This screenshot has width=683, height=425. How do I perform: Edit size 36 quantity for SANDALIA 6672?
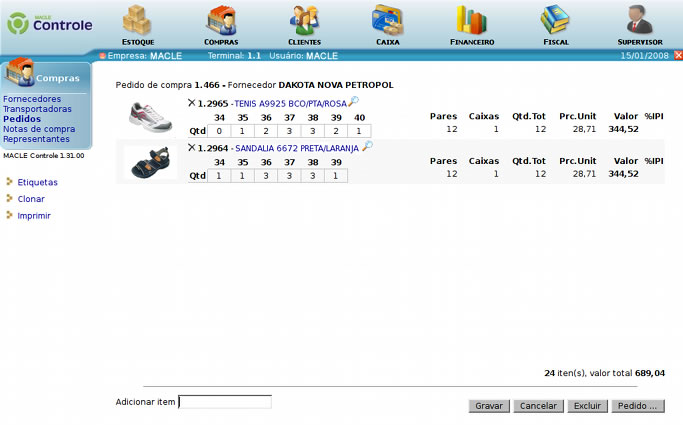point(266,176)
